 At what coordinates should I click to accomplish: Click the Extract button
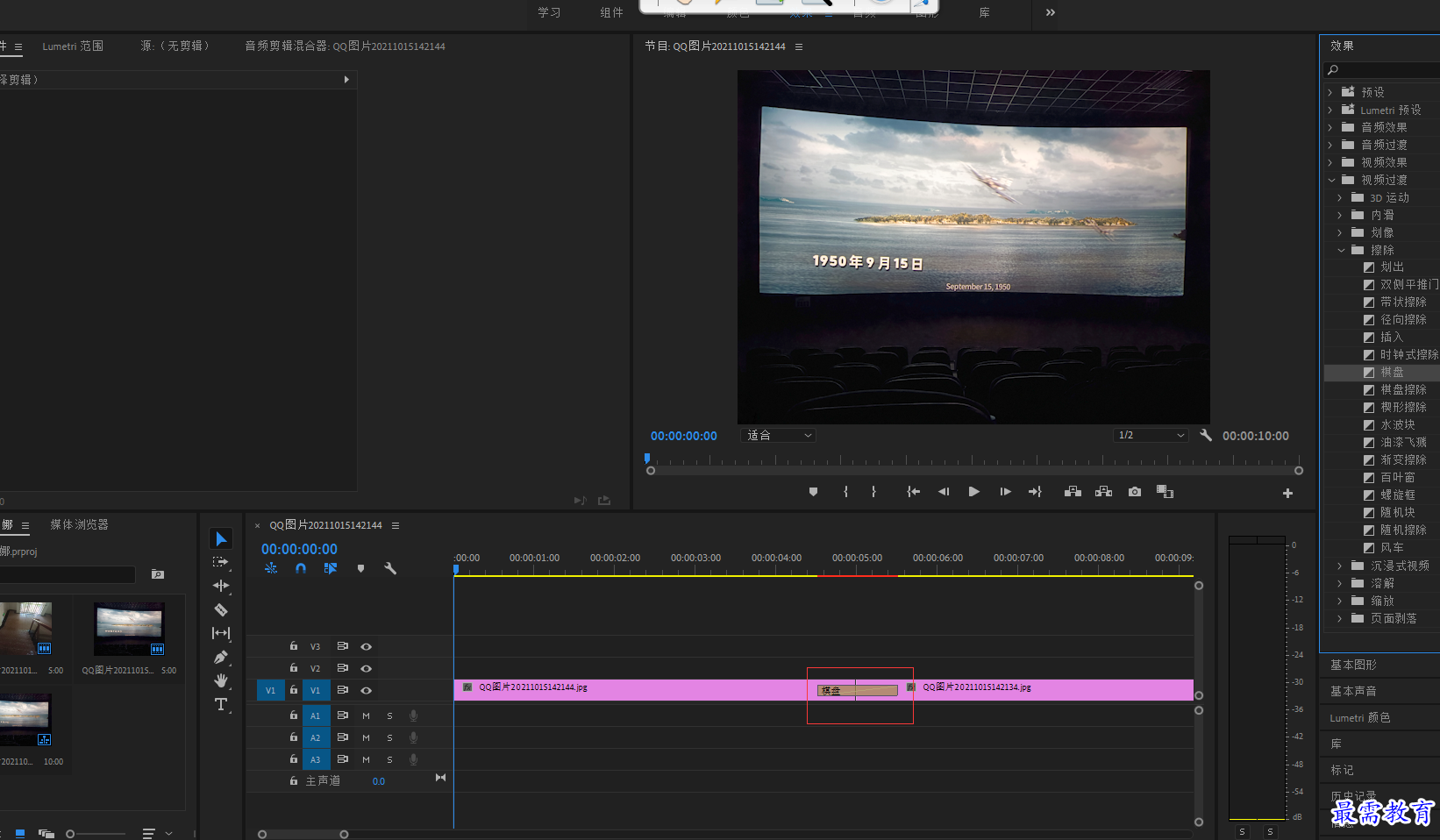click(1103, 492)
